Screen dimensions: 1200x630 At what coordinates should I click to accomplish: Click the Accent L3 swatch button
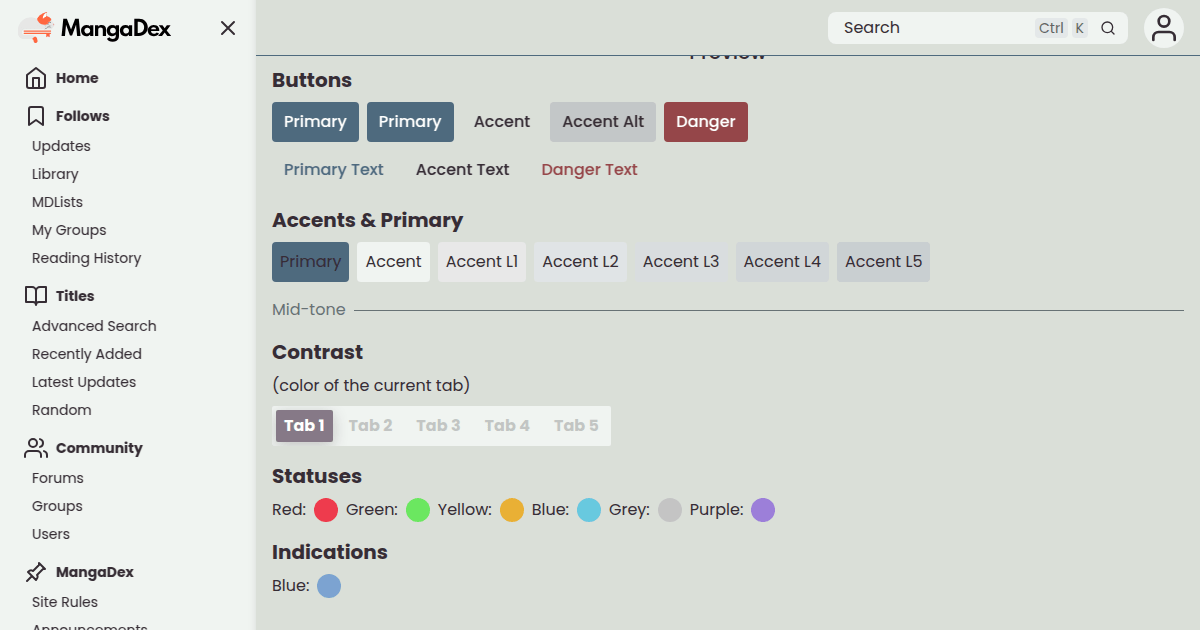pyautogui.click(x=680, y=262)
